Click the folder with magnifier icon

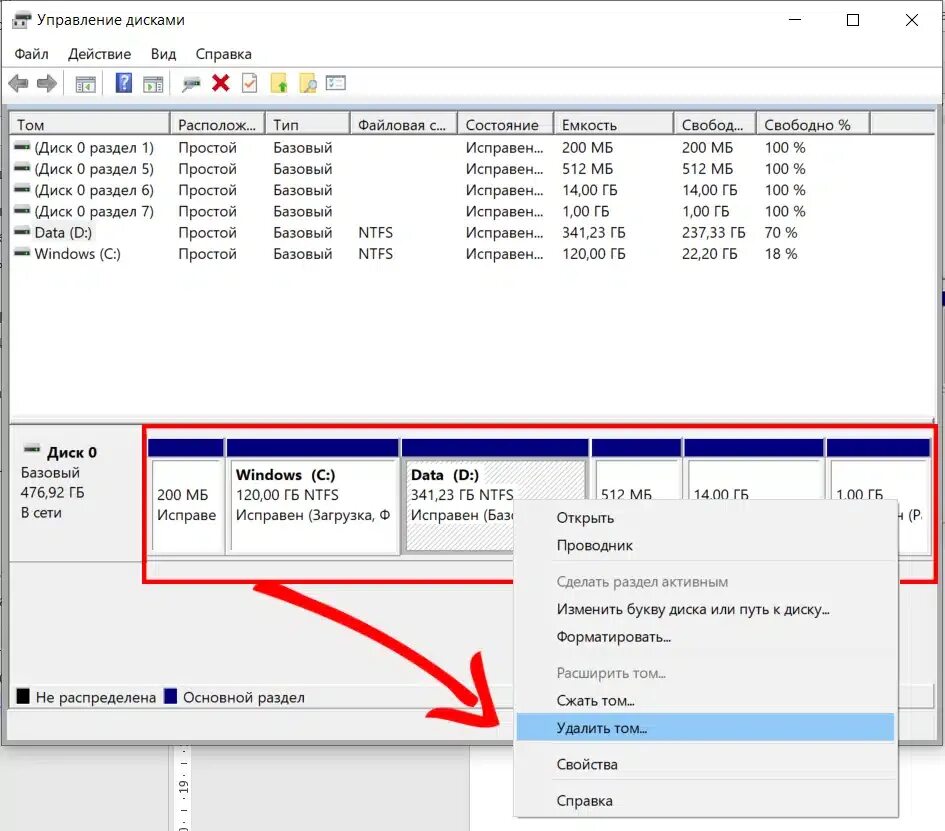(307, 83)
